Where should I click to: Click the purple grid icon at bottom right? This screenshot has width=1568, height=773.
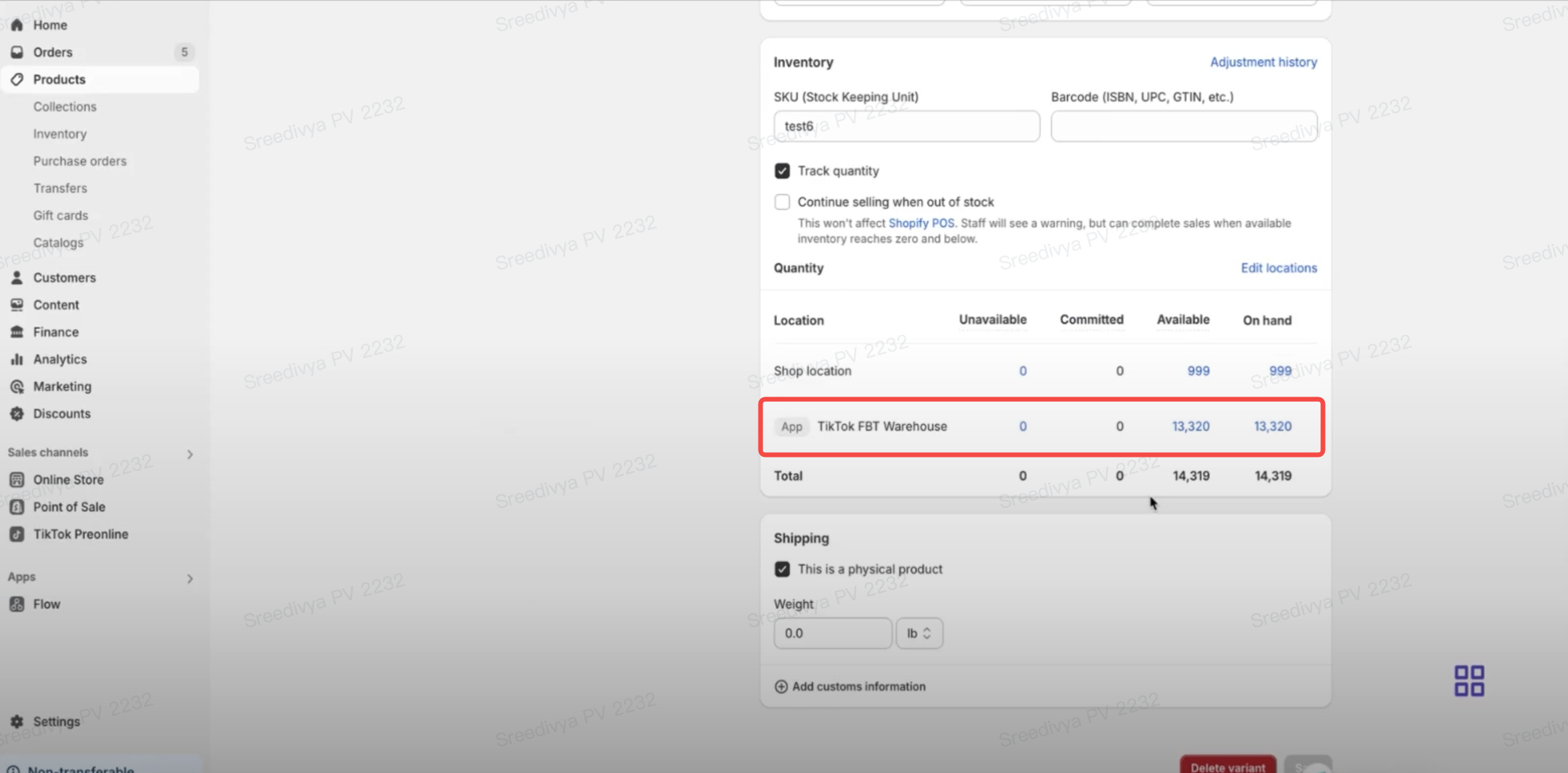point(1469,681)
